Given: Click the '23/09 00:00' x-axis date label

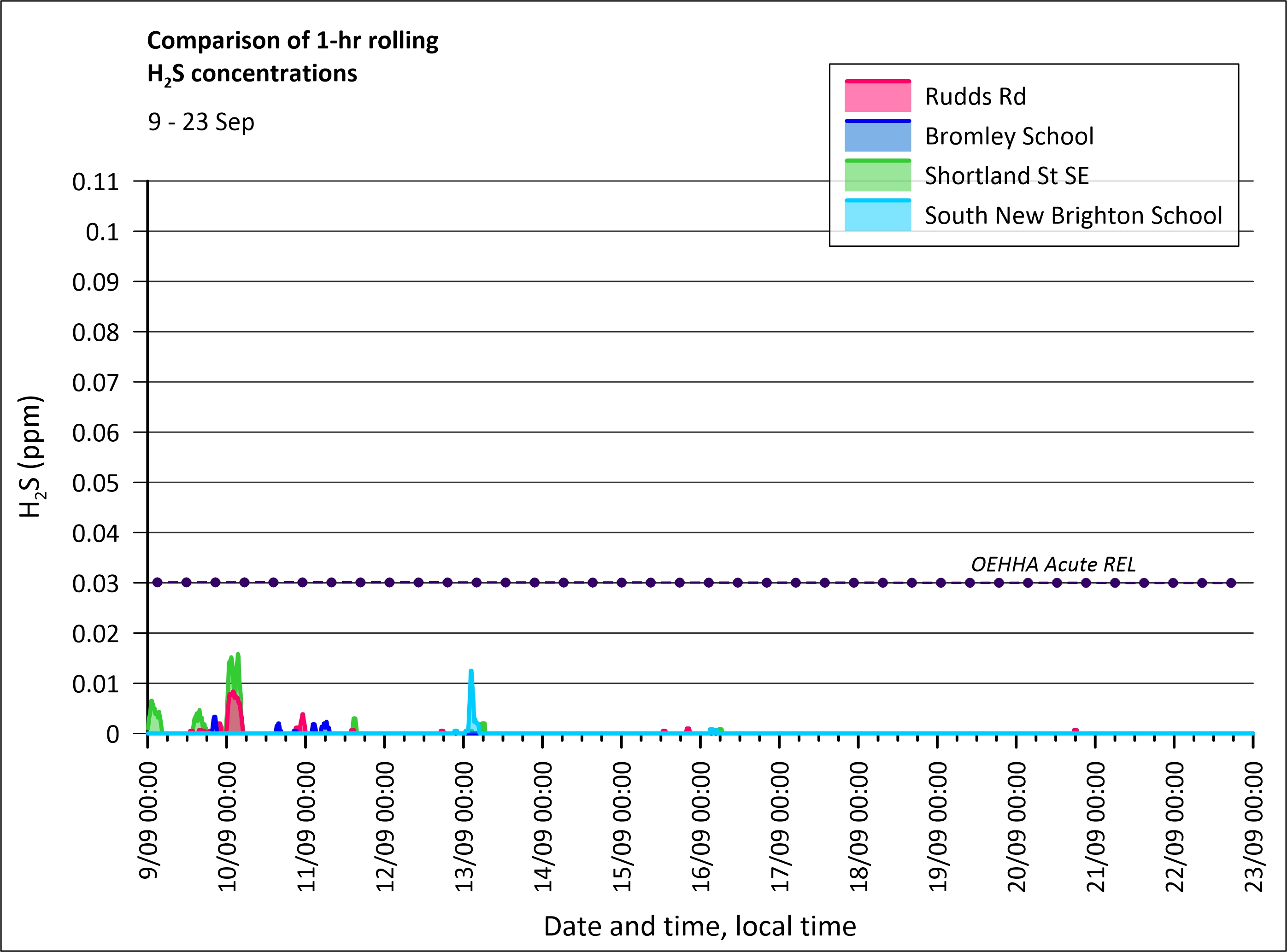Looking at the screenshot, I should pos(1253,826).
